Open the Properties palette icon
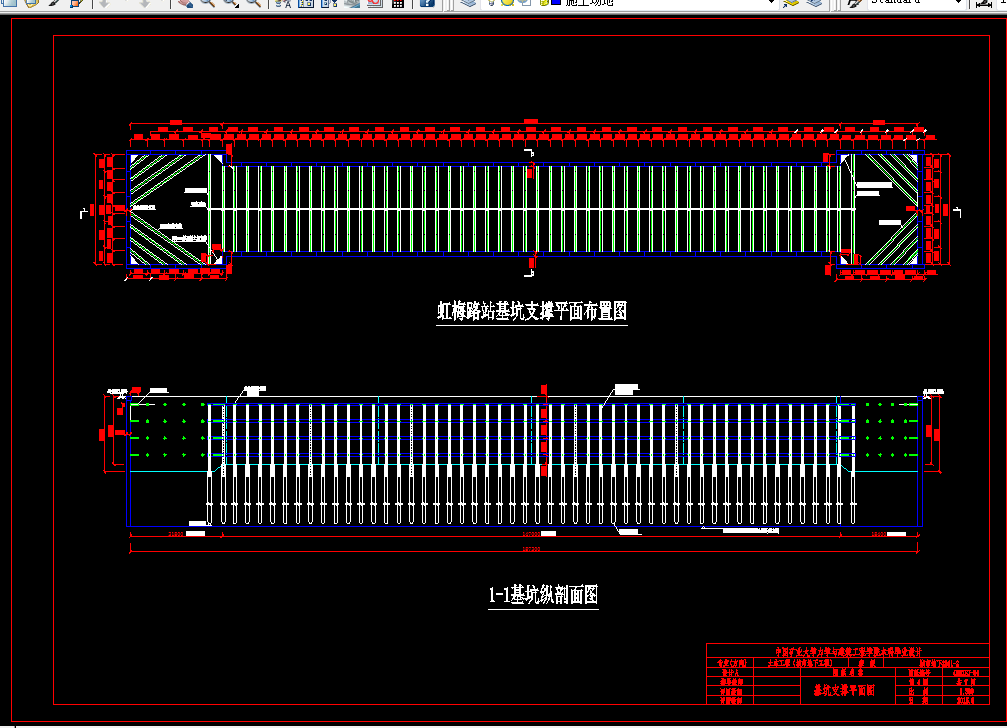The height and width of the screenshot is (728, 1007). point(283,3)
